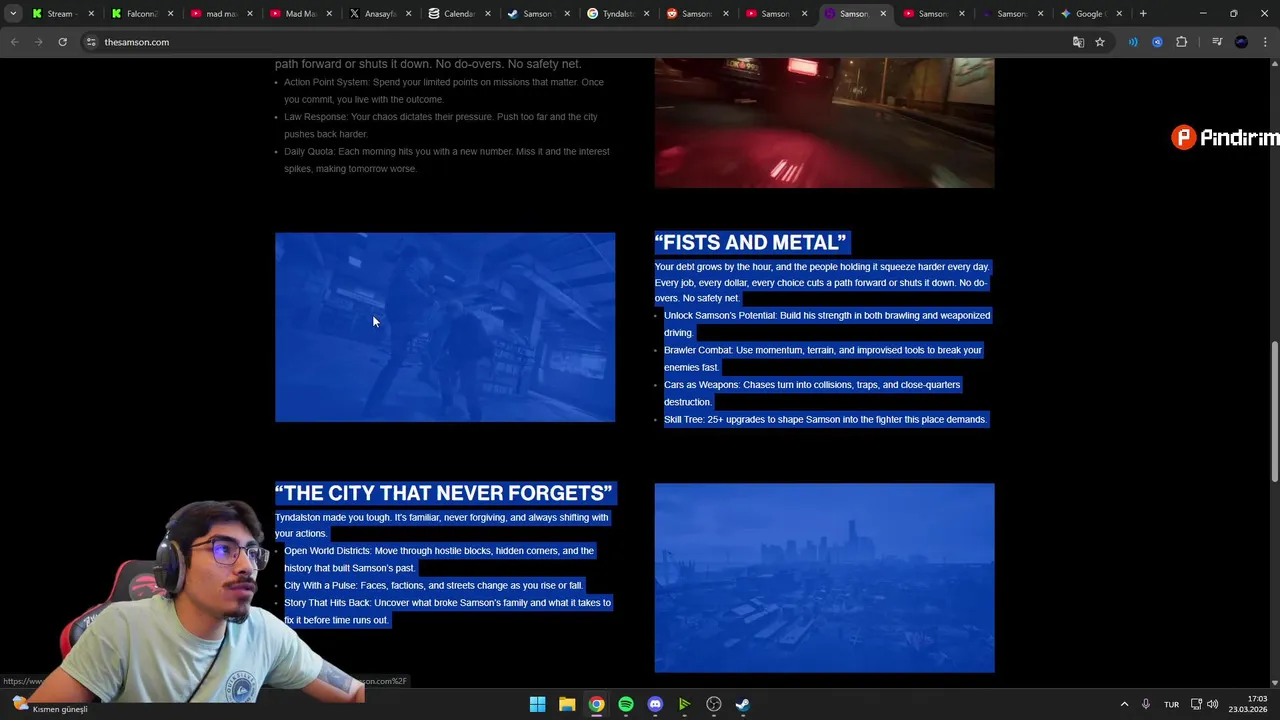
Task: Open Spotify from the taskbar
Action: pos(626,704)
